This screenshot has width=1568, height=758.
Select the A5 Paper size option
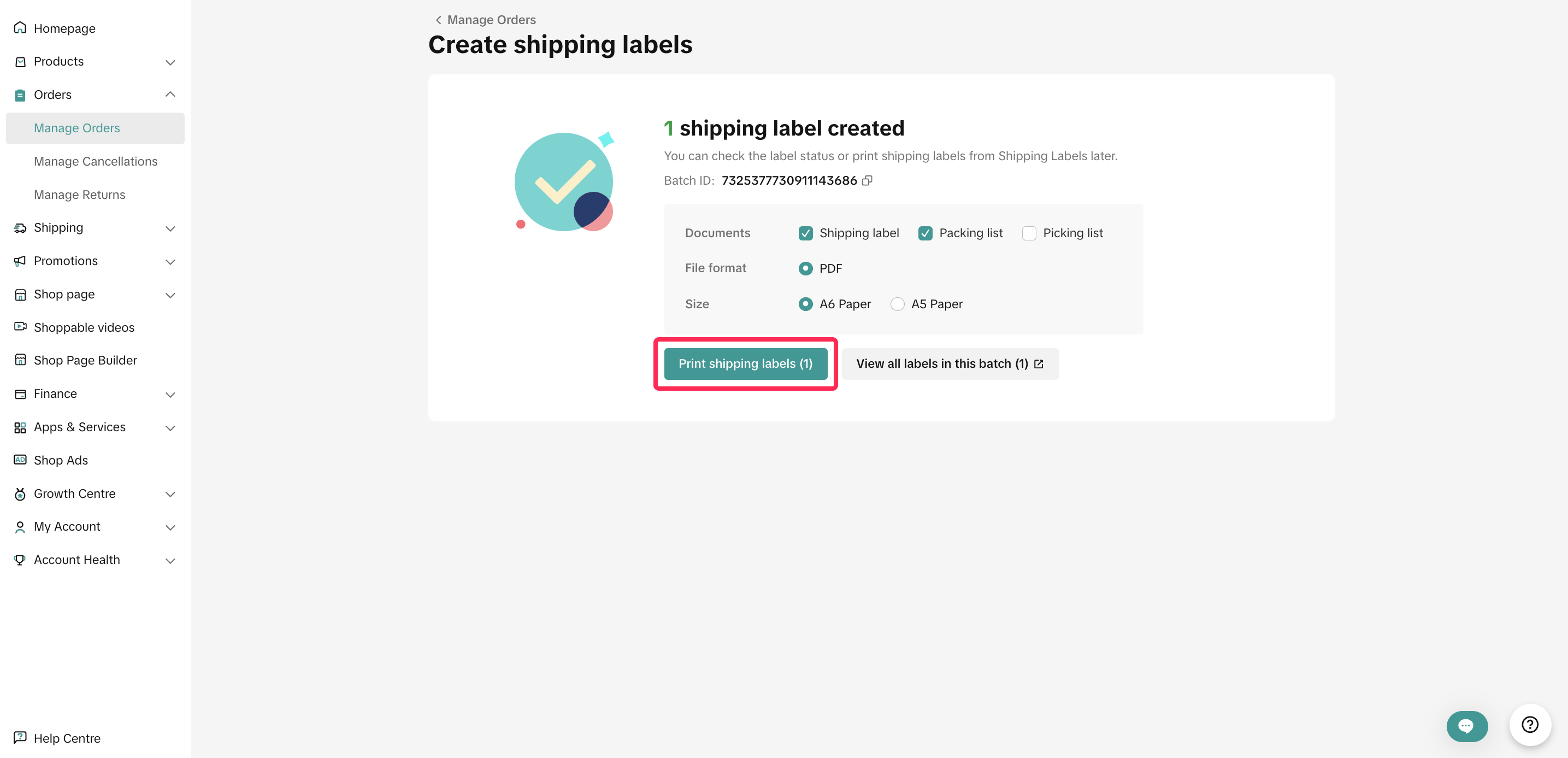(x=897, y=304)
